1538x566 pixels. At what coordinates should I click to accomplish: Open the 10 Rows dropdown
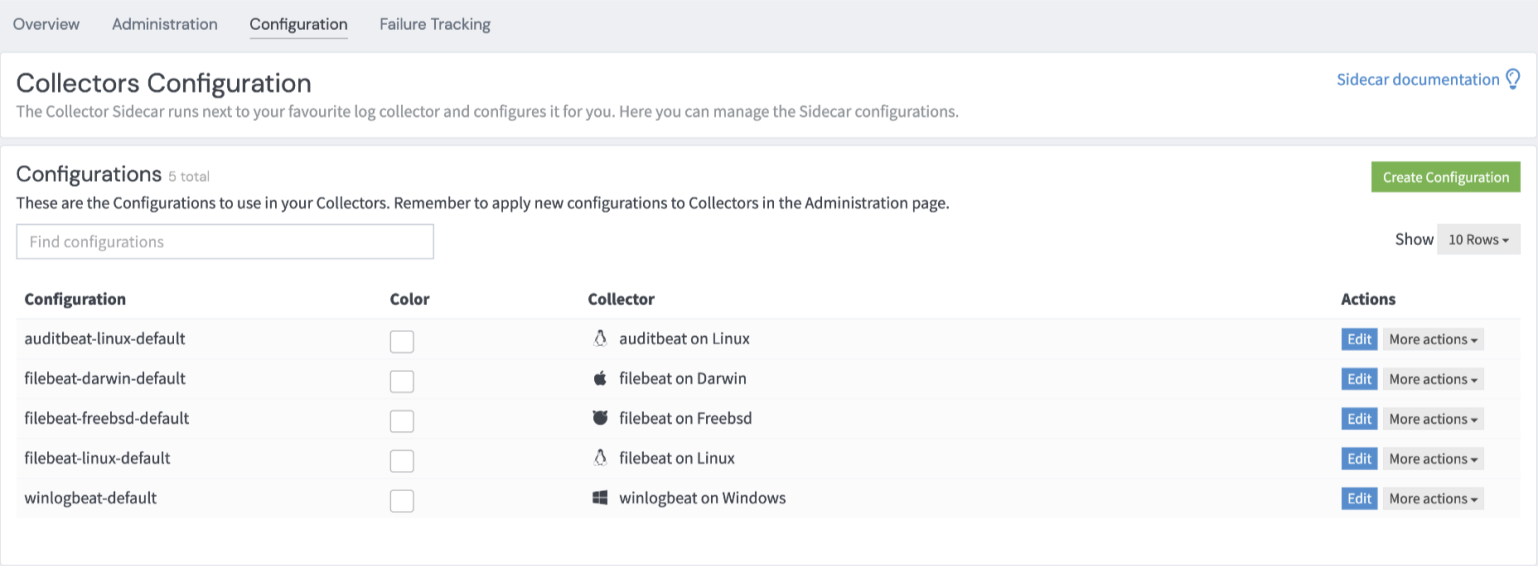pos(1478,240)
